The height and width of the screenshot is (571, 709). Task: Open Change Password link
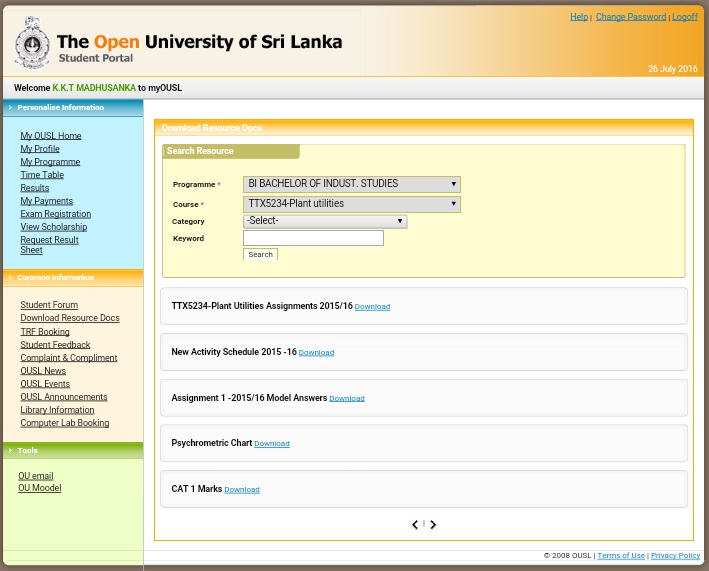(631, 17)
